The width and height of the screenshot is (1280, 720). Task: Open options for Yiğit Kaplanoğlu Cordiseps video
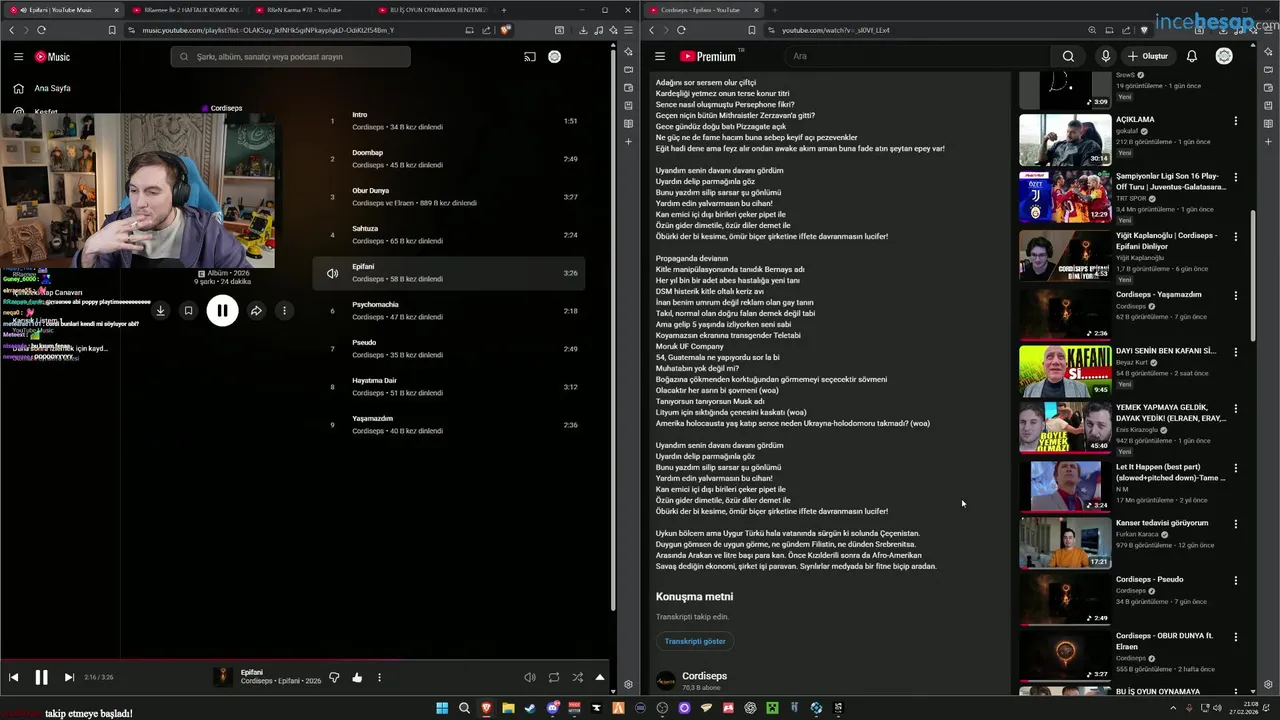[x=1236, y=237]
